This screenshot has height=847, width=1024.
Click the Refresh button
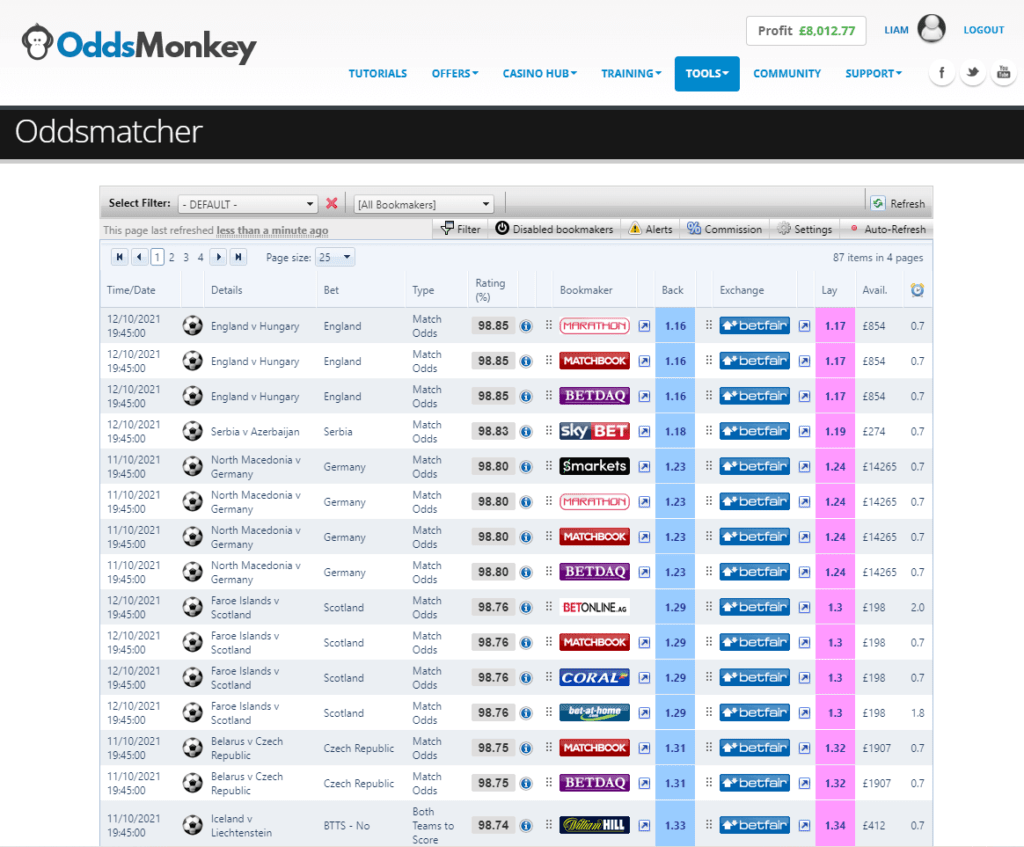(897, 203)
